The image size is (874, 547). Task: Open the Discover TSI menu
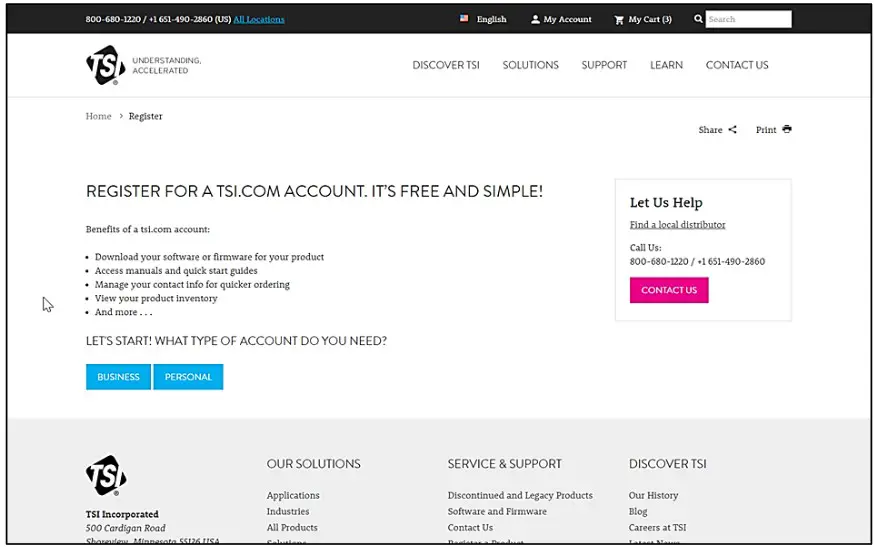click(446, 65)
